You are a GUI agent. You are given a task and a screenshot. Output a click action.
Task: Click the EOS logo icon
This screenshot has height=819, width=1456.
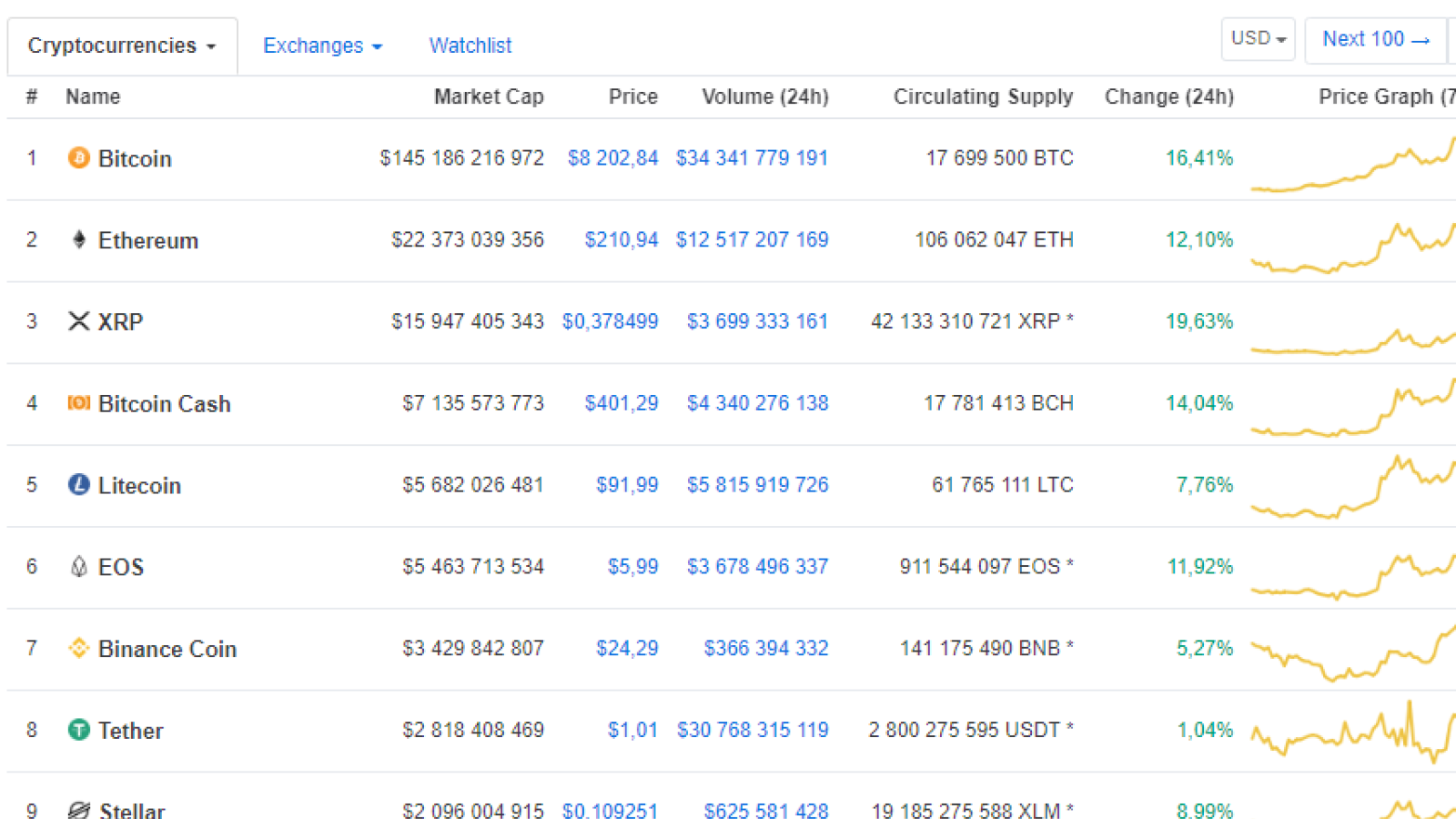coord(79,566)
